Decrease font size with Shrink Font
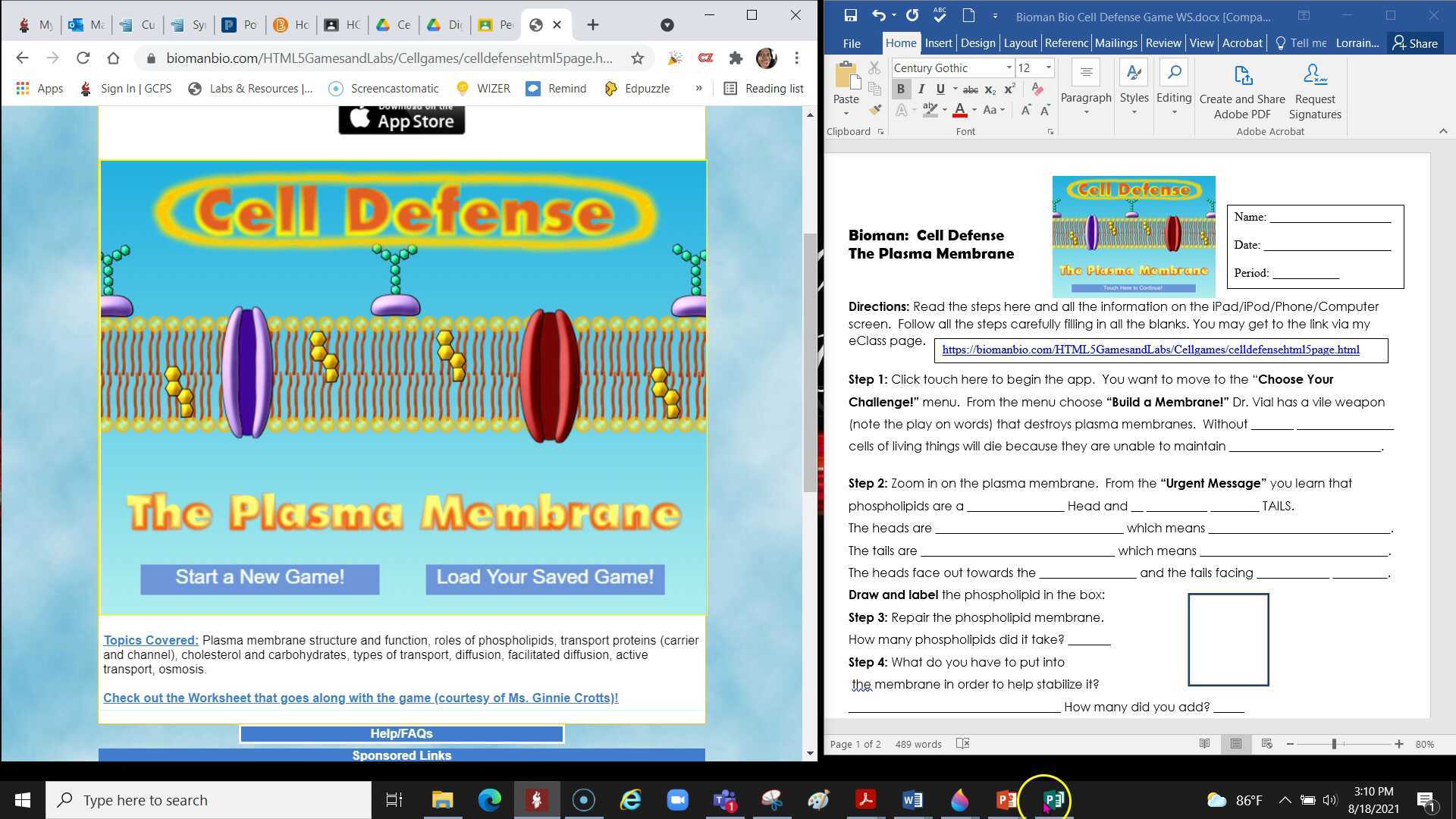Image resolution: width=1456 pixels, height=819 pixels. [1045, 110]
